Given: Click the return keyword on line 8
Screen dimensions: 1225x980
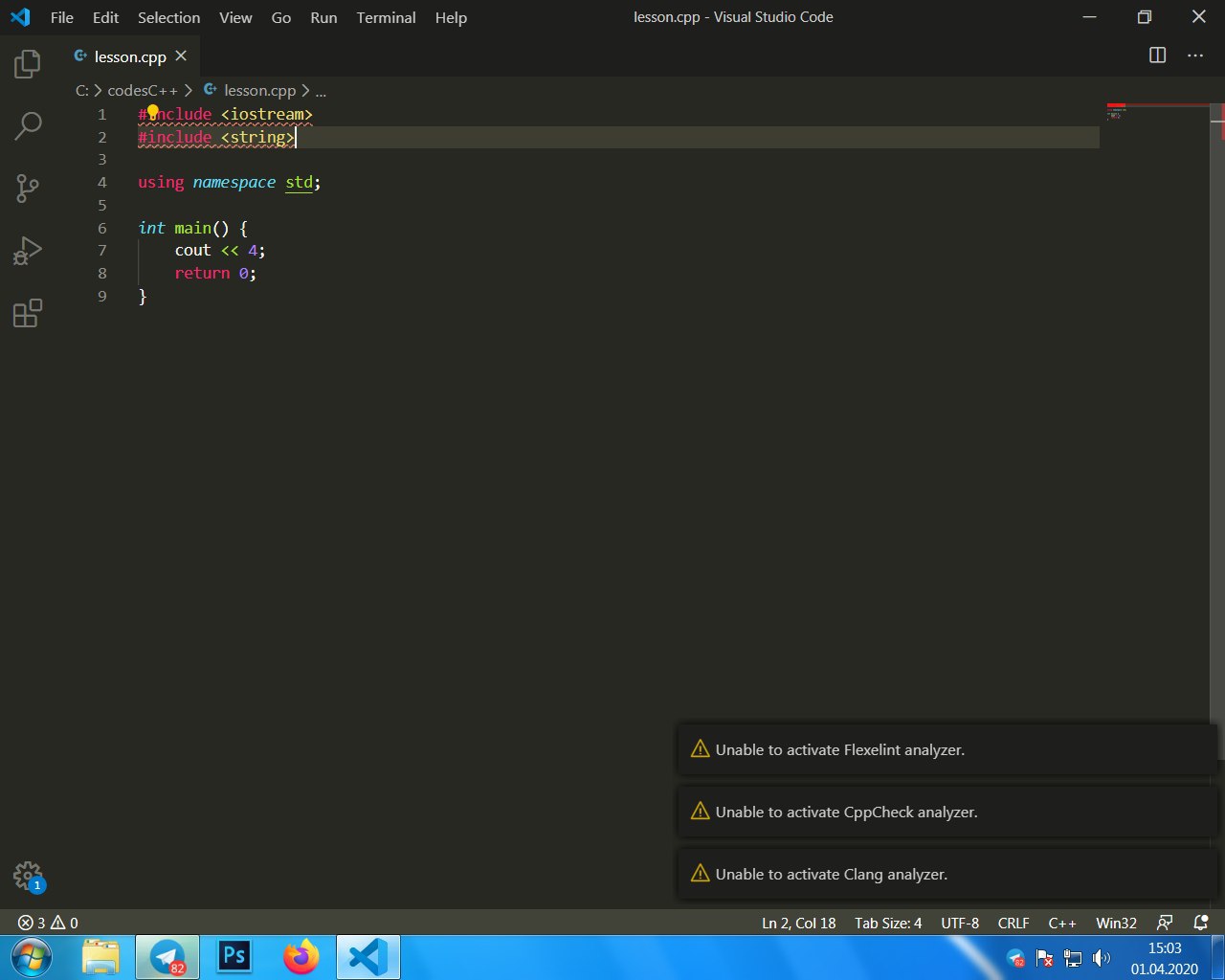Looking at the screenshot, I should (x=202, y=273).
